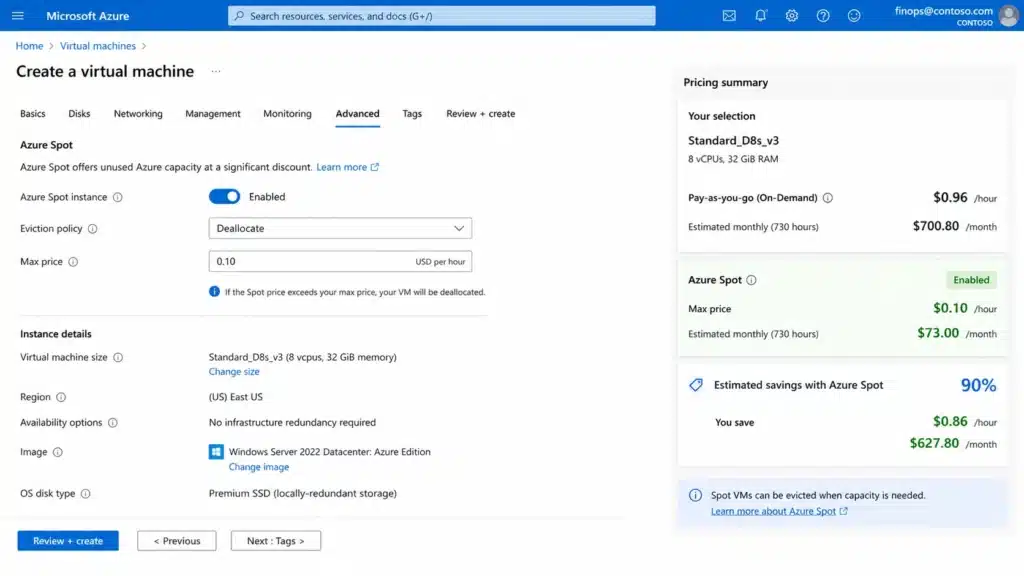1024x576 pixels.
Task: Open Cloud Shell mail-style icon in header
Action: [x=729, y=16]
